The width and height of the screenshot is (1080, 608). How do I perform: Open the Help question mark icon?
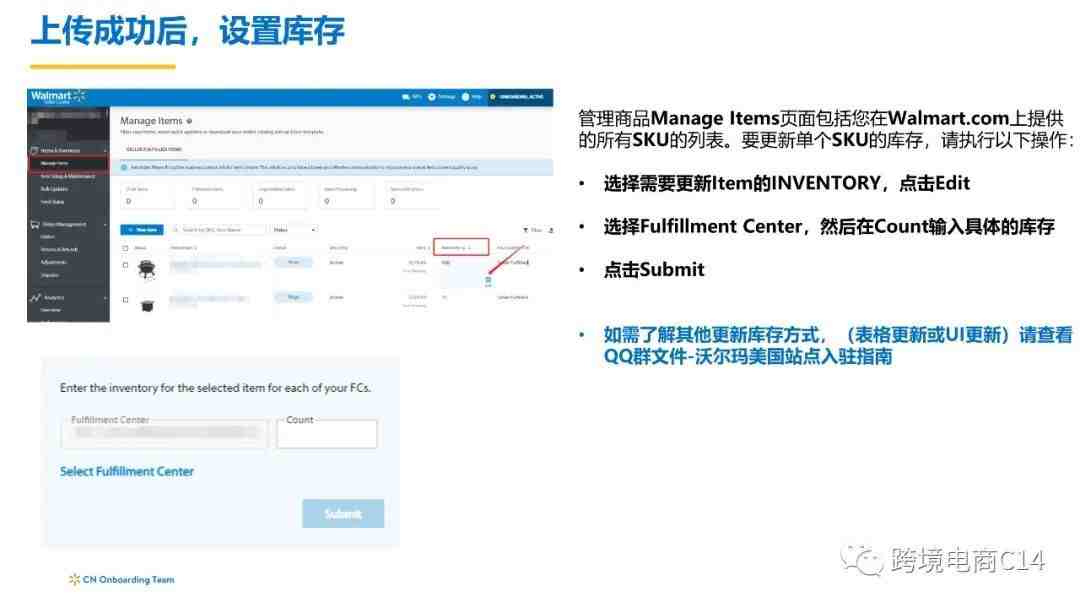pyautogui.click(x=466, y=97)
